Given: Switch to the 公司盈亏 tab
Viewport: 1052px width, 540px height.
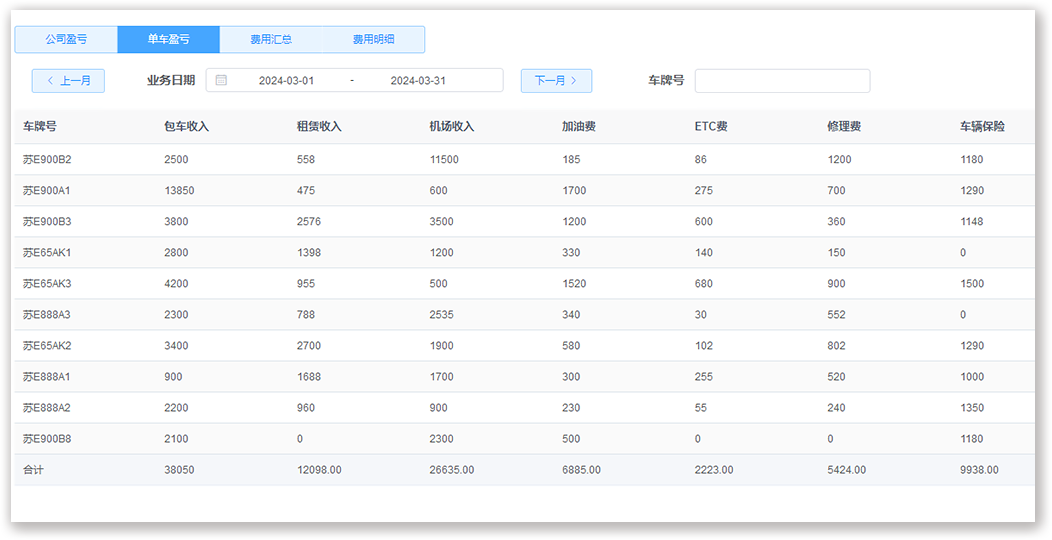Looking at the screenshot, I should (66, 40).
